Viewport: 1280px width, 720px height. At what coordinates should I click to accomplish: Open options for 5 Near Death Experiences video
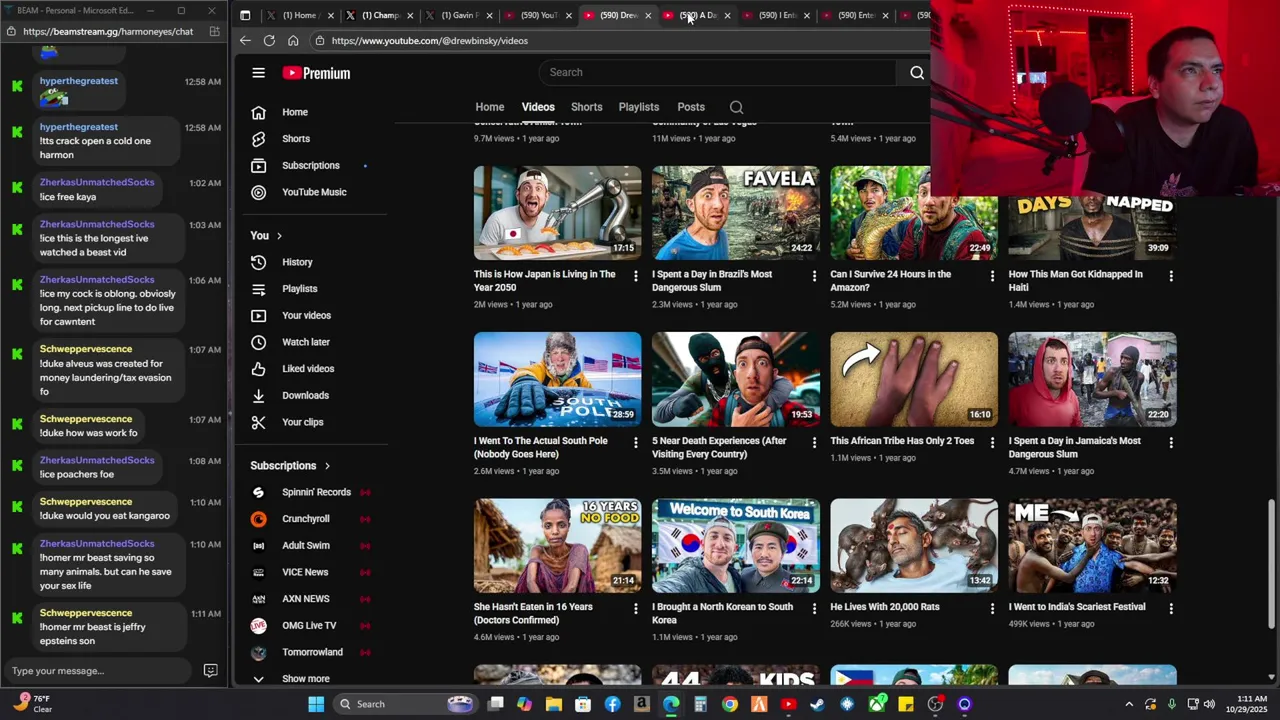(813, 442)
